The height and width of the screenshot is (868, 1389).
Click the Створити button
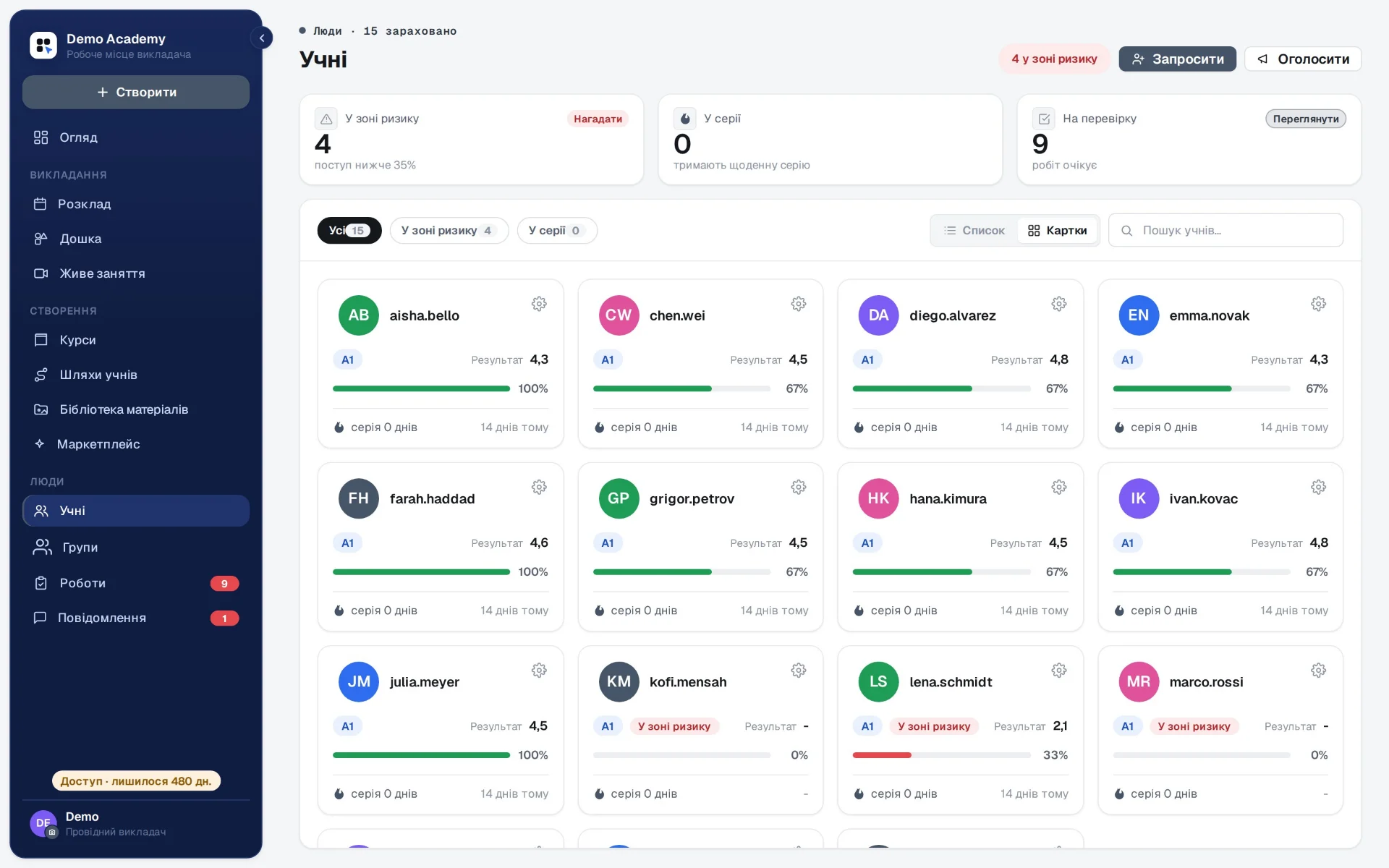136,92
